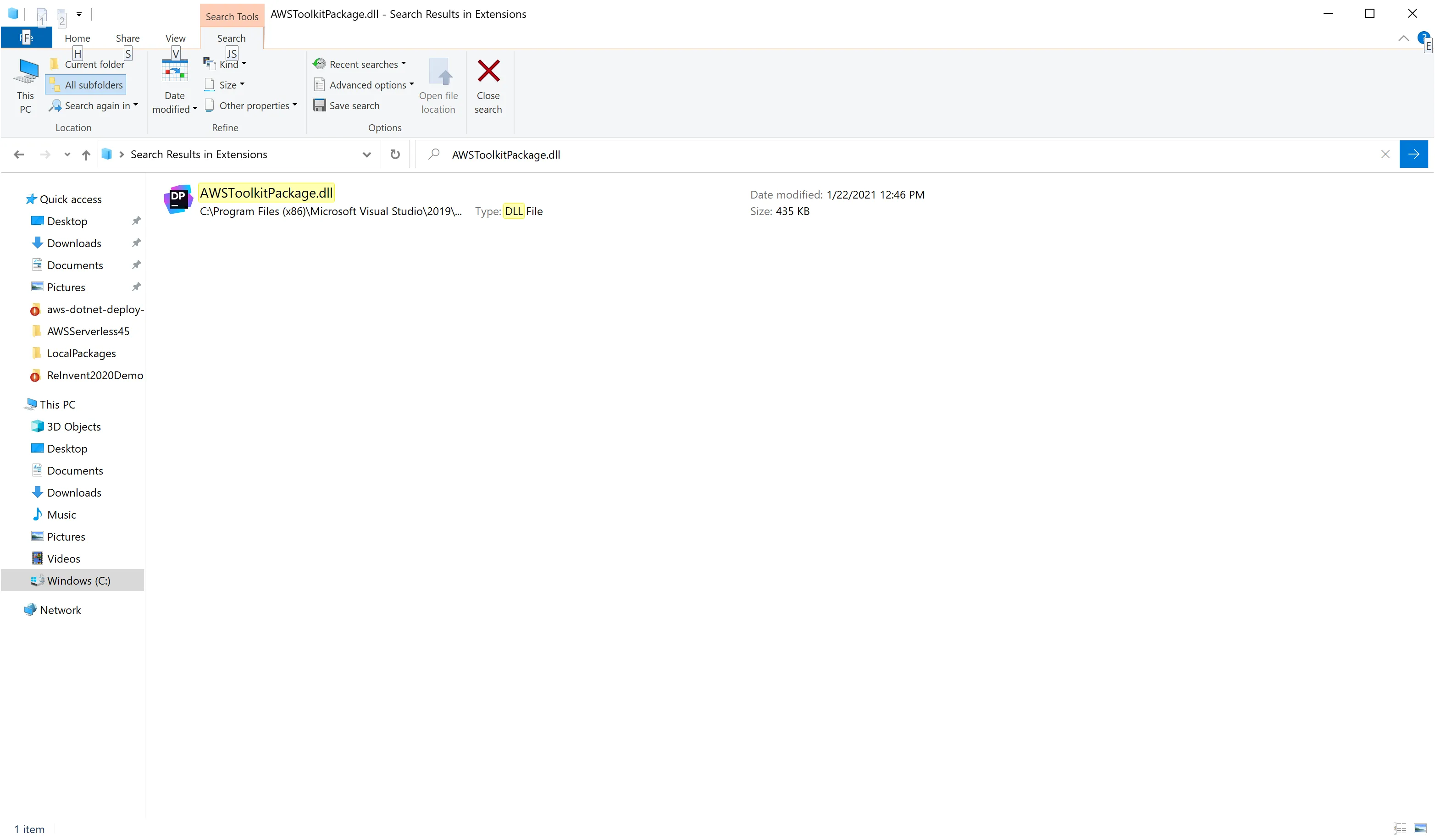Click the Close search red X icon

coord(488,72)
